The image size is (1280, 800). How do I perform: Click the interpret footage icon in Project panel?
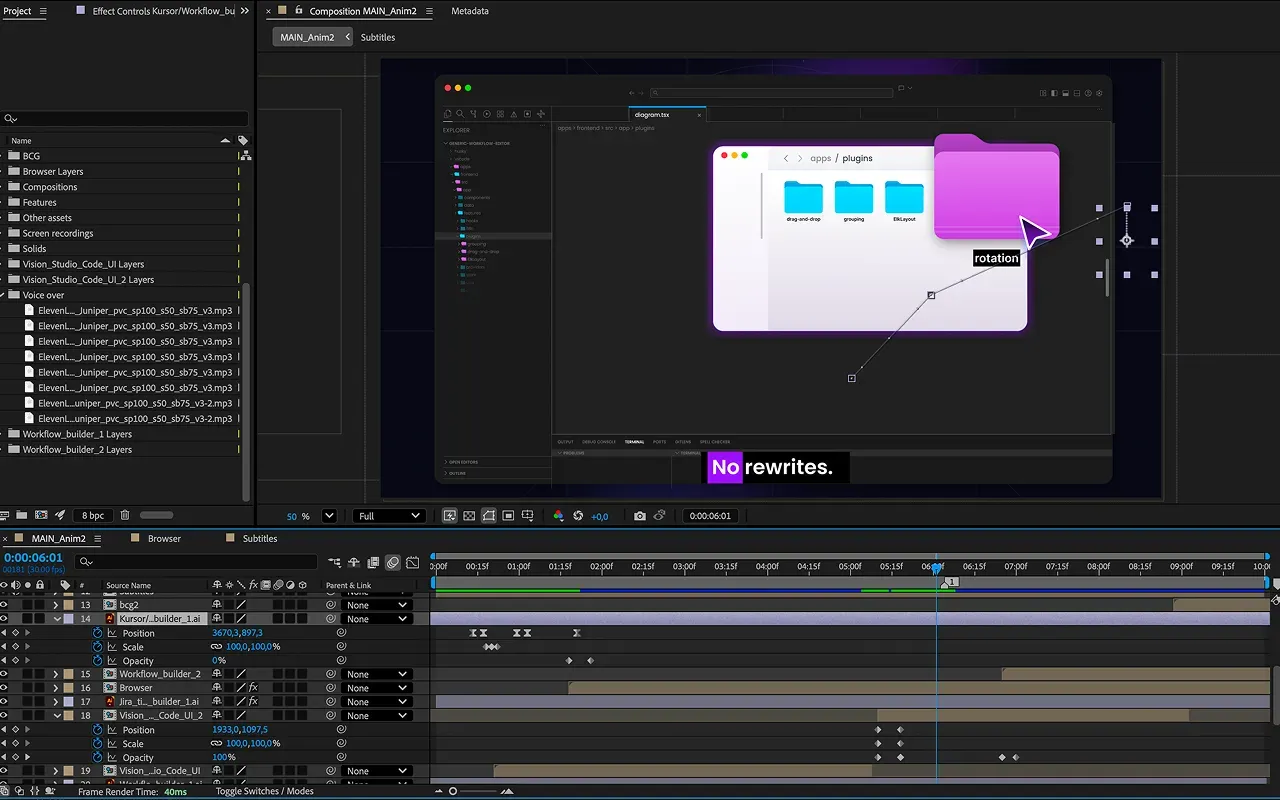[x=4, y=515]
